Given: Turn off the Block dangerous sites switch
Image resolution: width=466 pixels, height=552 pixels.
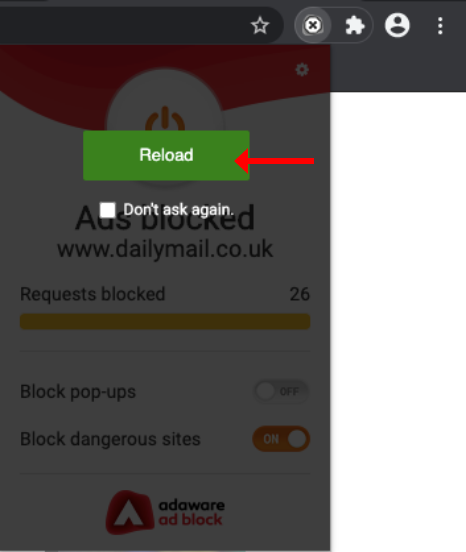Looking at the screenshot, I should tap(281, 439).
